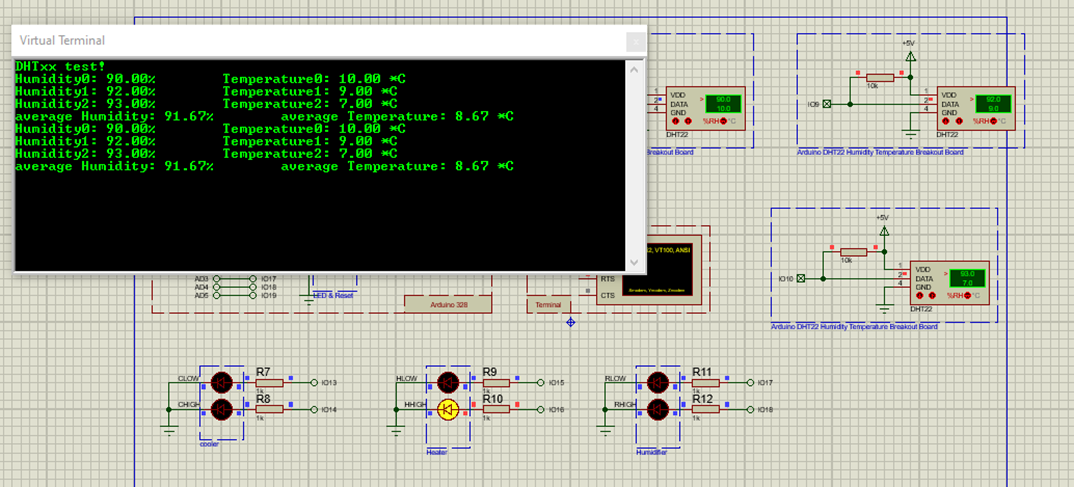Select resistor R8

point(269,410)
